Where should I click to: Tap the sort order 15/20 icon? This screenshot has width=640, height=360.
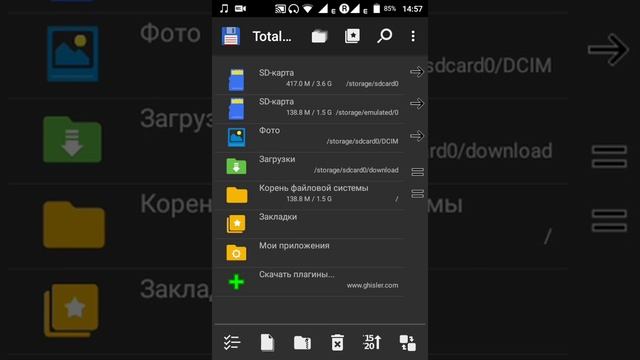[x=372, y=342]
